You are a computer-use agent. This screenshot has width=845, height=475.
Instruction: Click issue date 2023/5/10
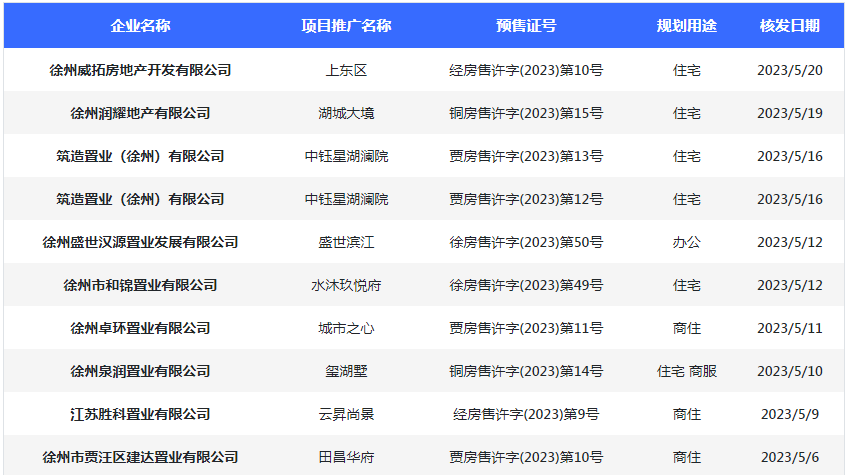(x=789, y=371)
